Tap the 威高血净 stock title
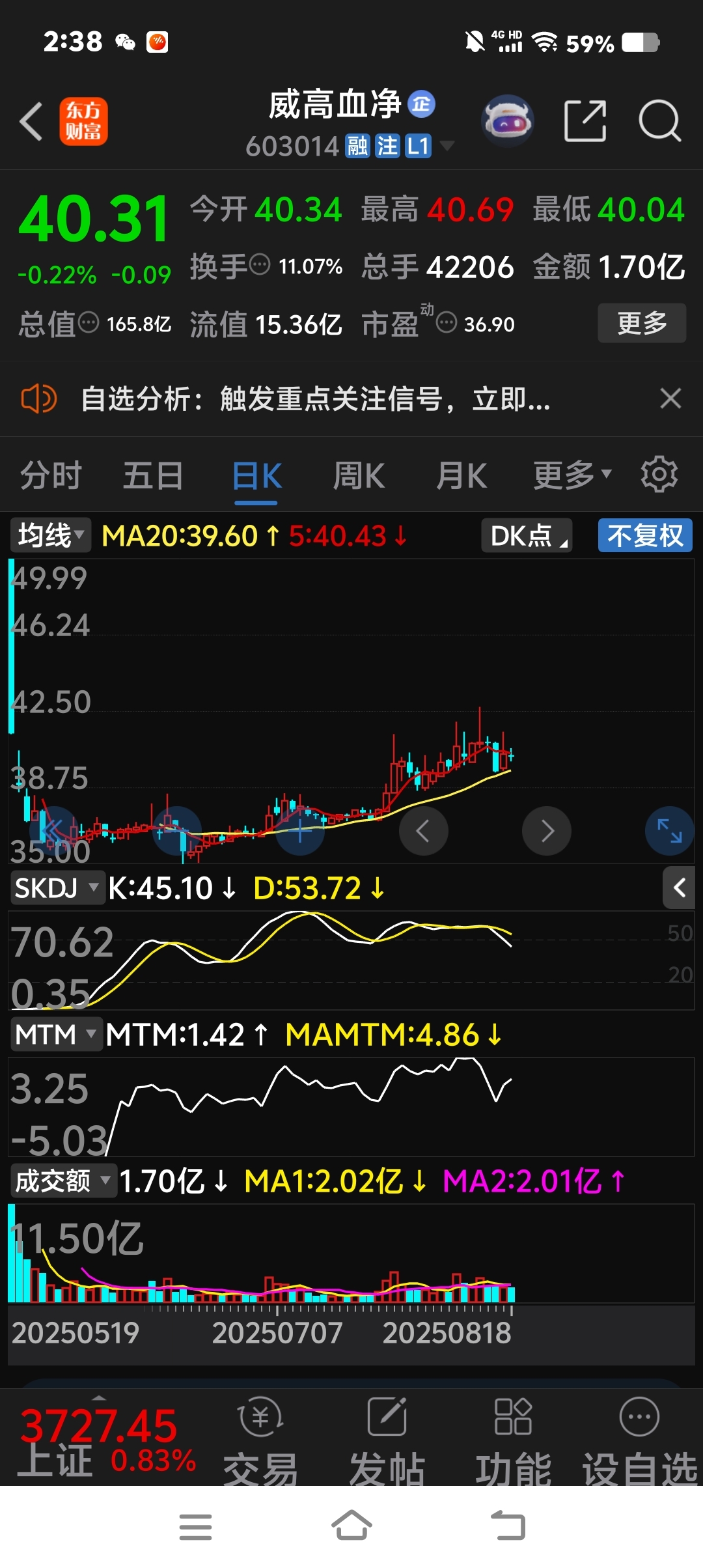This screenshot has width=703, height=1568. coord(335,104)
